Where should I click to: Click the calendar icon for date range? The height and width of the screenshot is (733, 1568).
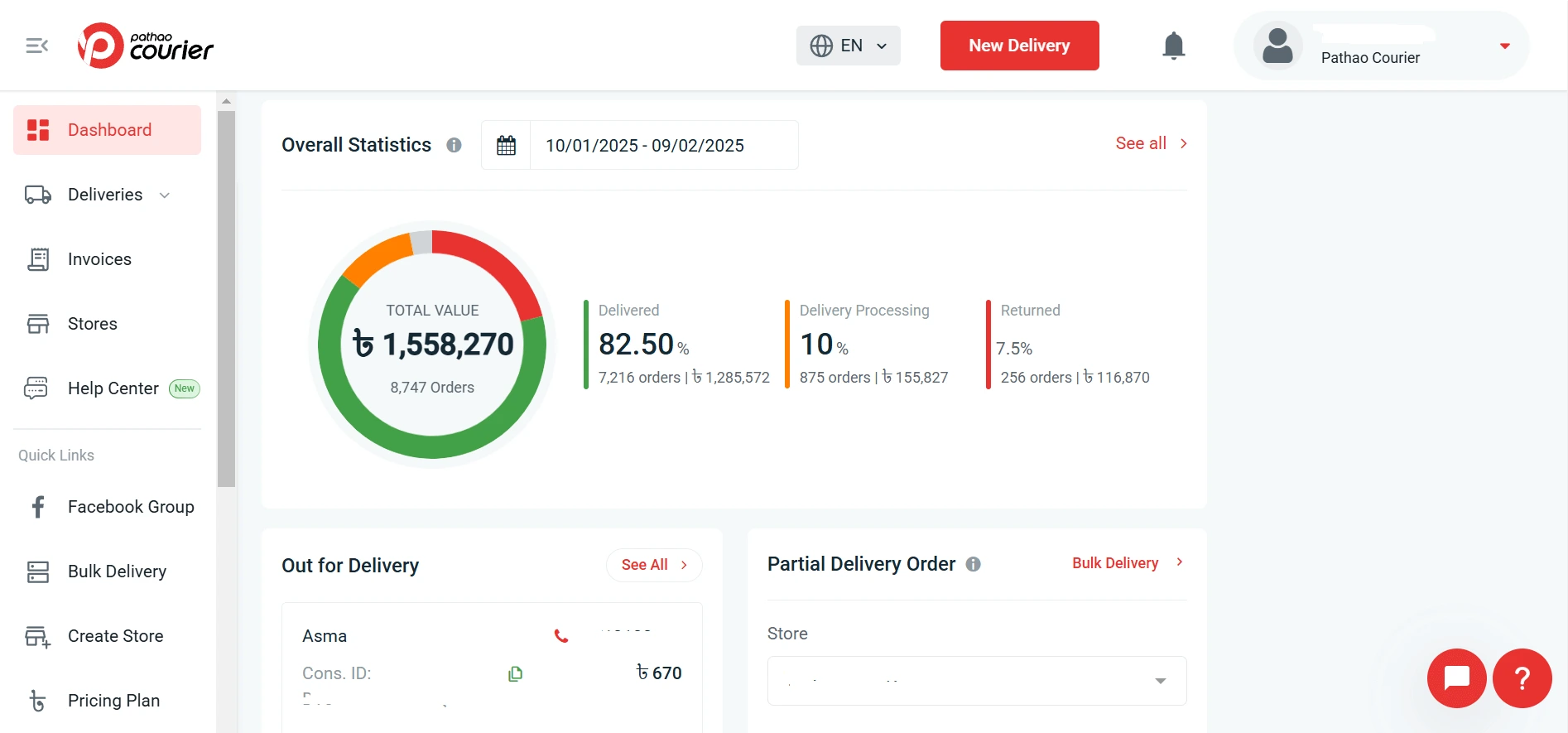506,146
